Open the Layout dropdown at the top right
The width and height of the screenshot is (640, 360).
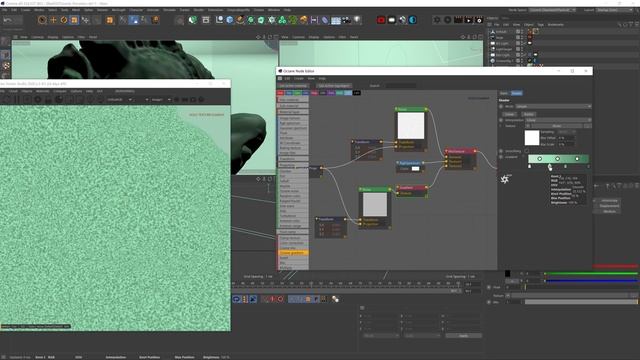coord(614,10)
